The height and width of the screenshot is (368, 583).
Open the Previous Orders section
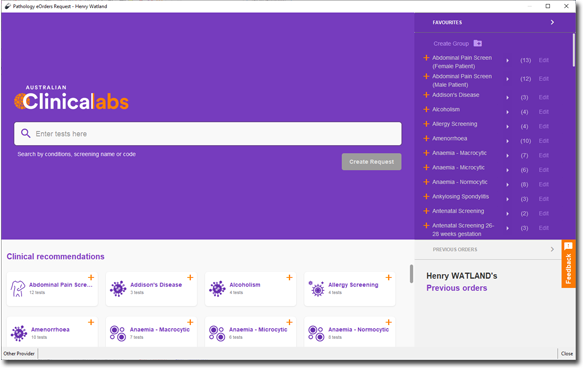click(x=493, y=249)
